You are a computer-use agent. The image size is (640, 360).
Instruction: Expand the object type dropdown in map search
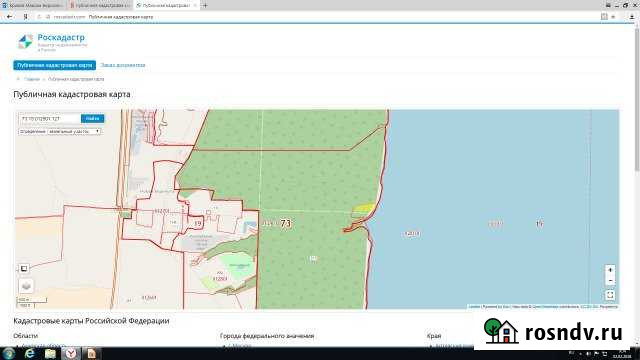(74, 131)
